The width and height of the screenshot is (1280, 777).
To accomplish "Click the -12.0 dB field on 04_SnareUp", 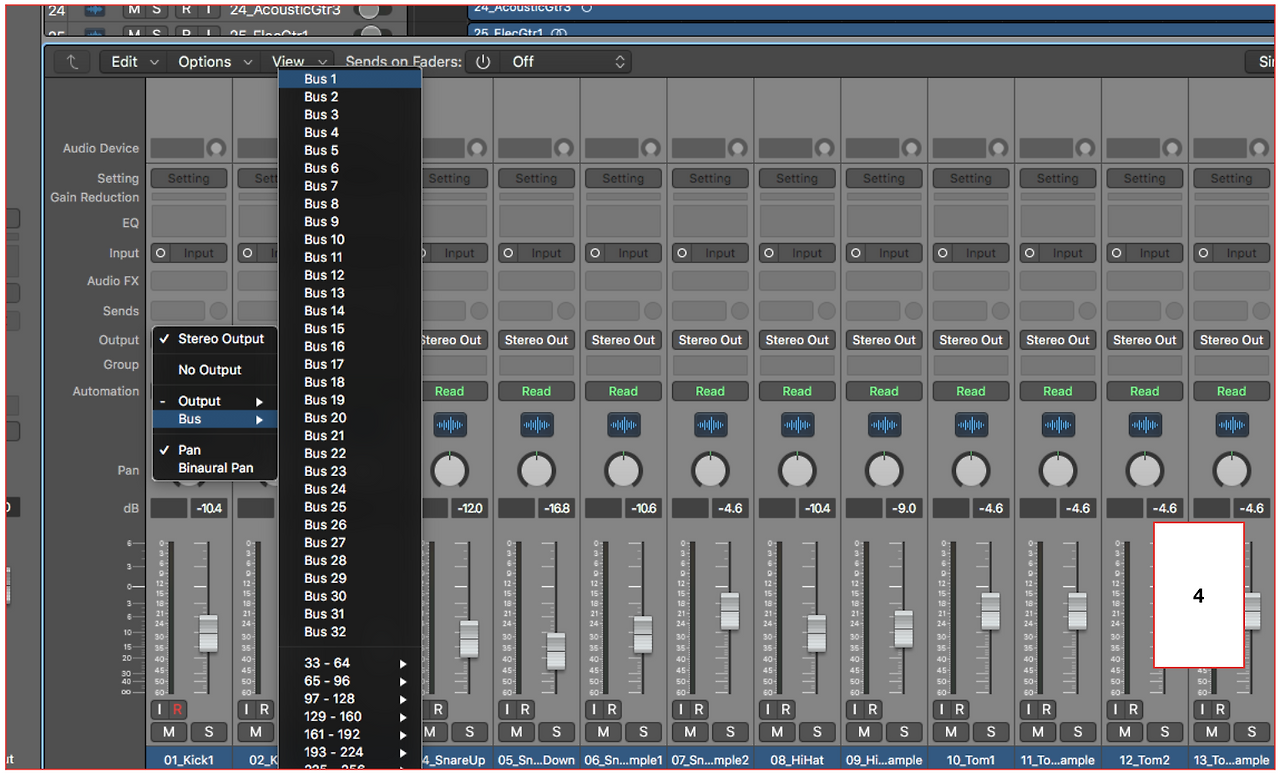I will point(469,509).
